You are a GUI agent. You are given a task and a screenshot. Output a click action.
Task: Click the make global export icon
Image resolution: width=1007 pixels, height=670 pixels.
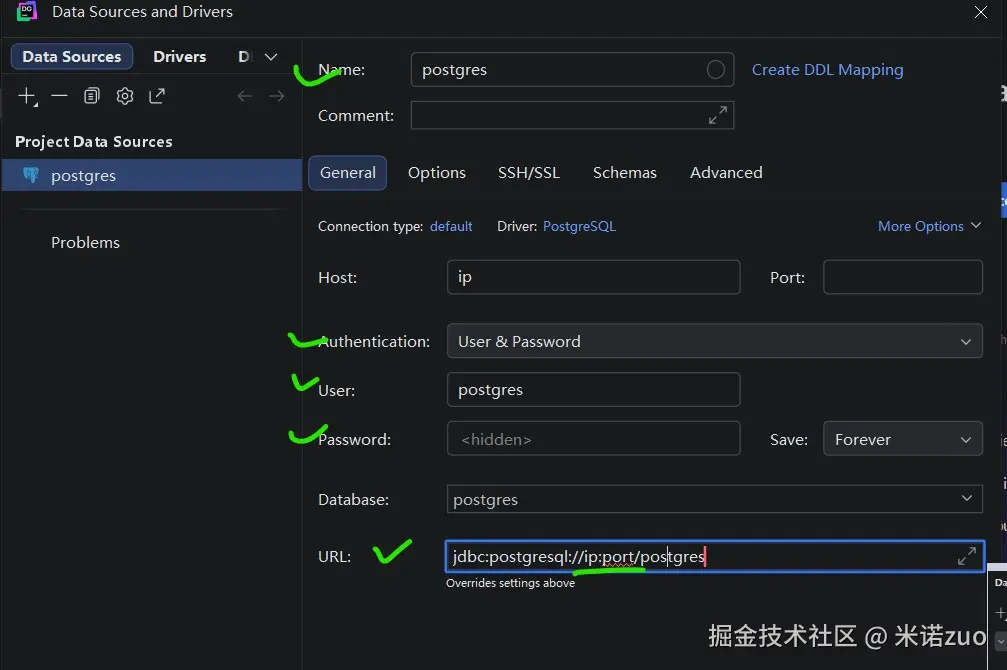[157, 96]
